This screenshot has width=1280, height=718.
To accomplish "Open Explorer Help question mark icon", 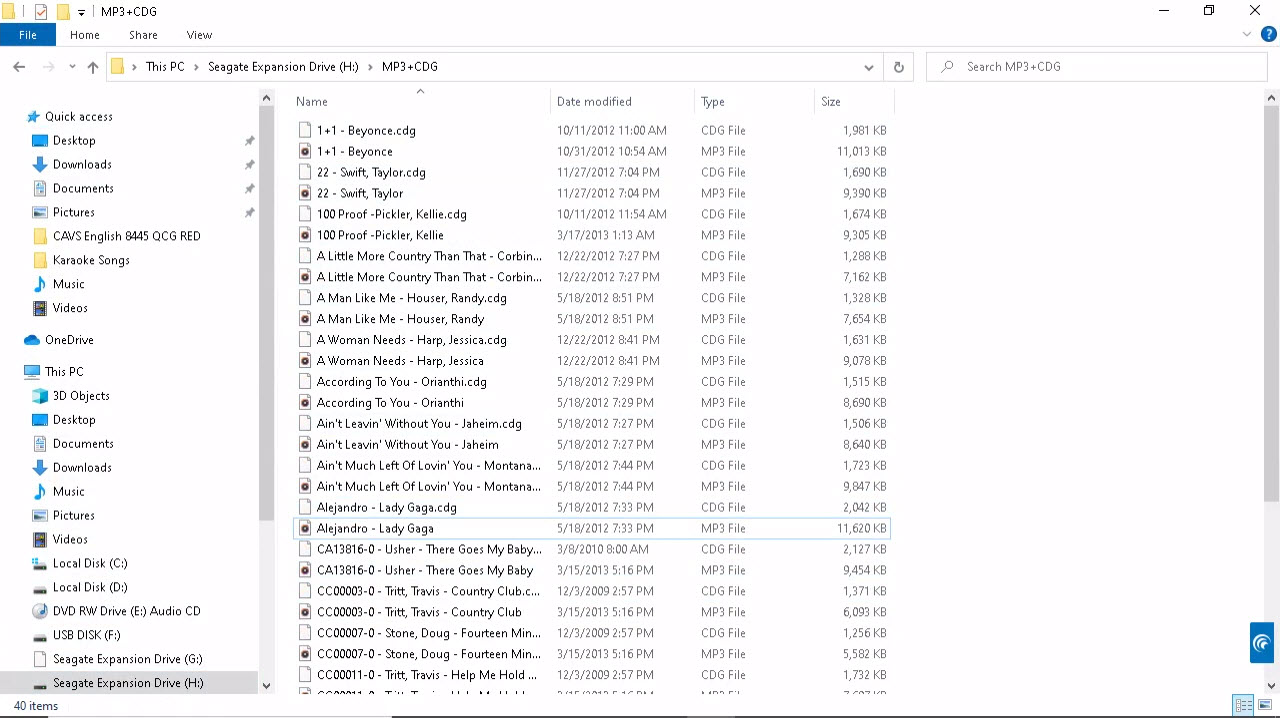I will (1269, 35).
